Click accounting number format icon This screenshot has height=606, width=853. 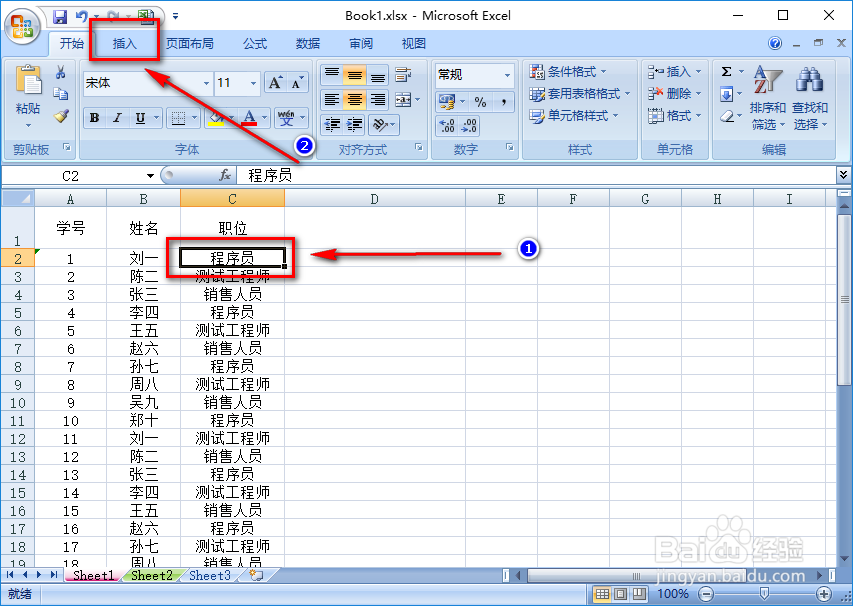(x=447, y=102)
